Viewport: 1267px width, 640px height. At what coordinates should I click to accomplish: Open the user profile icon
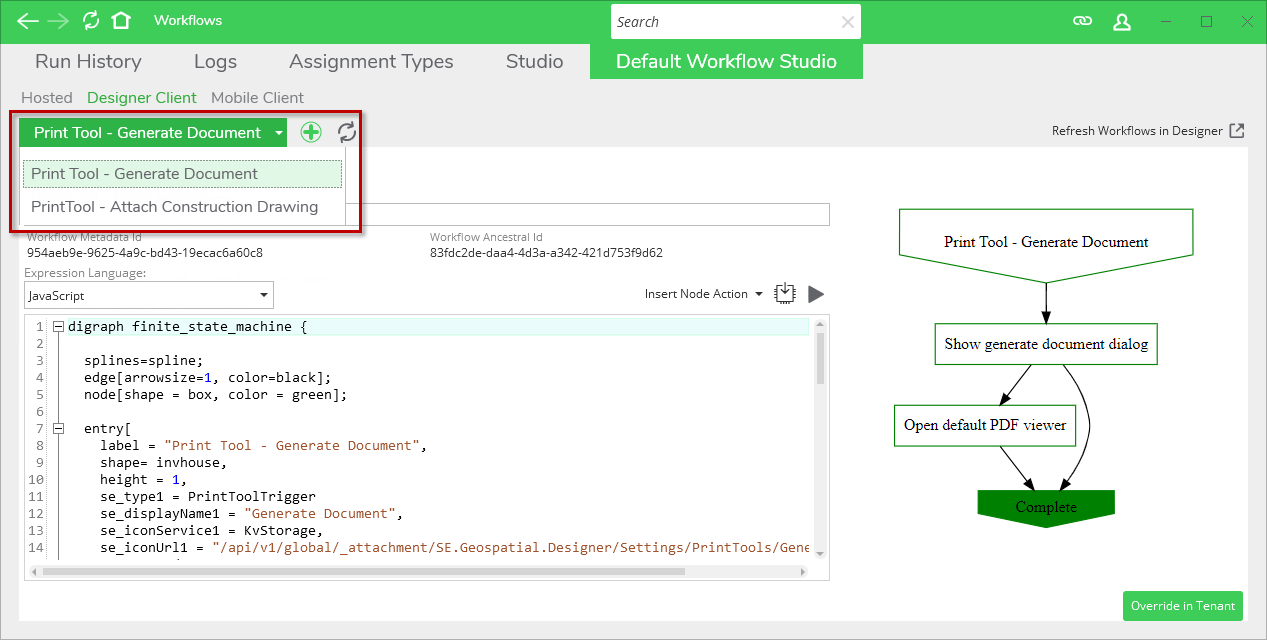[x=1122, y=21]
